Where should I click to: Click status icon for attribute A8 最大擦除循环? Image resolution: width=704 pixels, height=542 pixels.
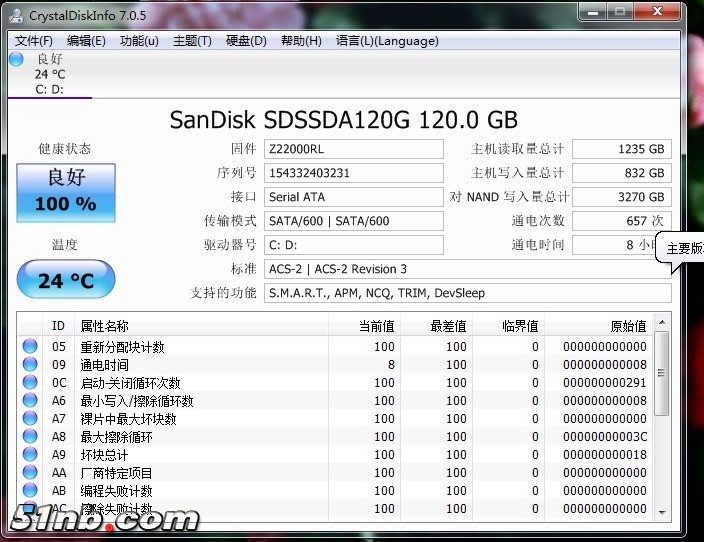tap(30, 437)
